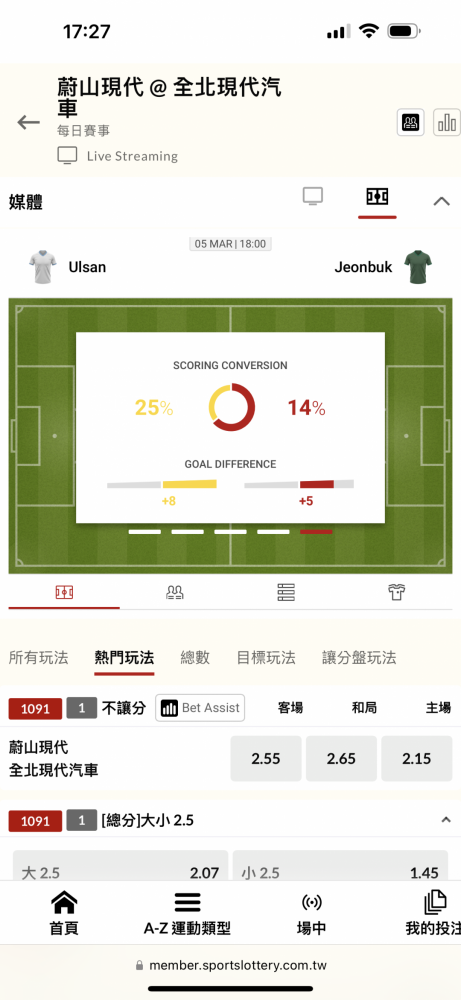Viewport: 461px width, 1000px height.
Task: Open the A-Z 運動類型 menu
Action: (187, 913)
